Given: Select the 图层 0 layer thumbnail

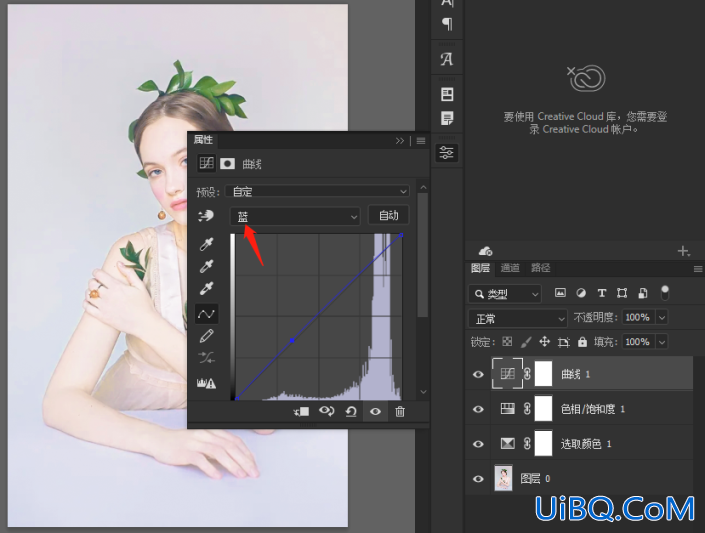Looking at the screenshot, I should click(x=504, y=478).
